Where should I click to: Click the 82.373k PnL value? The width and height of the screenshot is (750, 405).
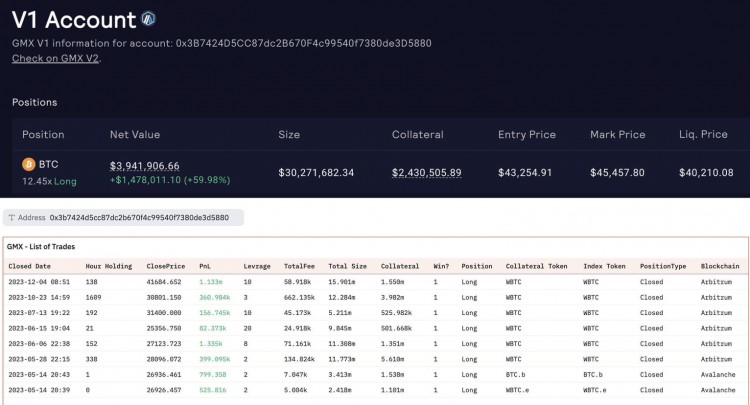click(212, 328)
